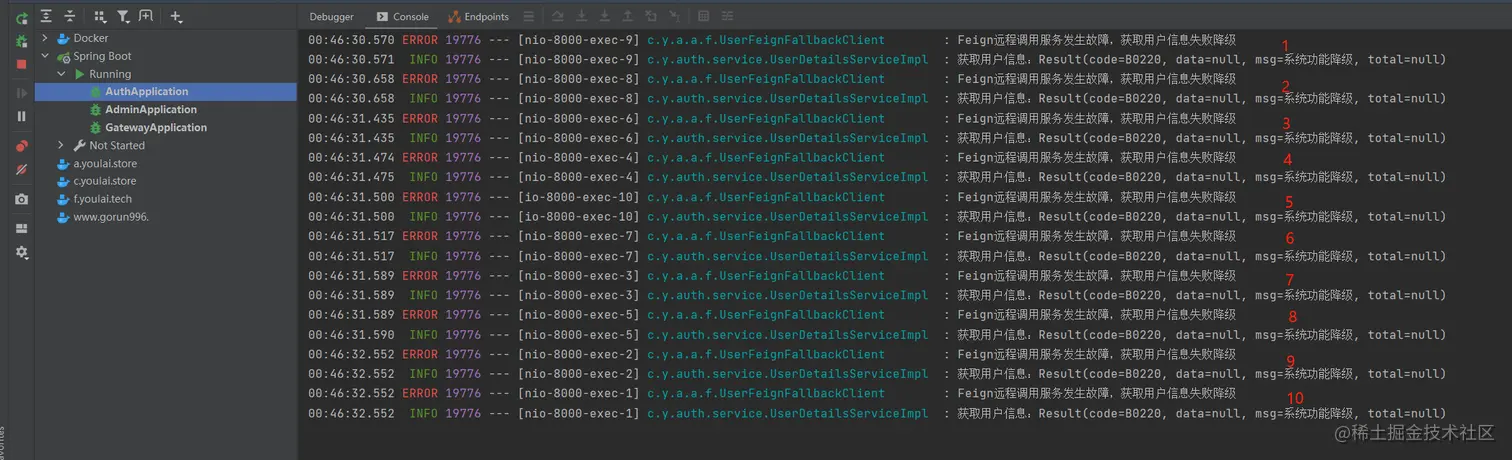Click the Trace Current Stream Chain icon
1512x460 pixels.
(727, 17)
